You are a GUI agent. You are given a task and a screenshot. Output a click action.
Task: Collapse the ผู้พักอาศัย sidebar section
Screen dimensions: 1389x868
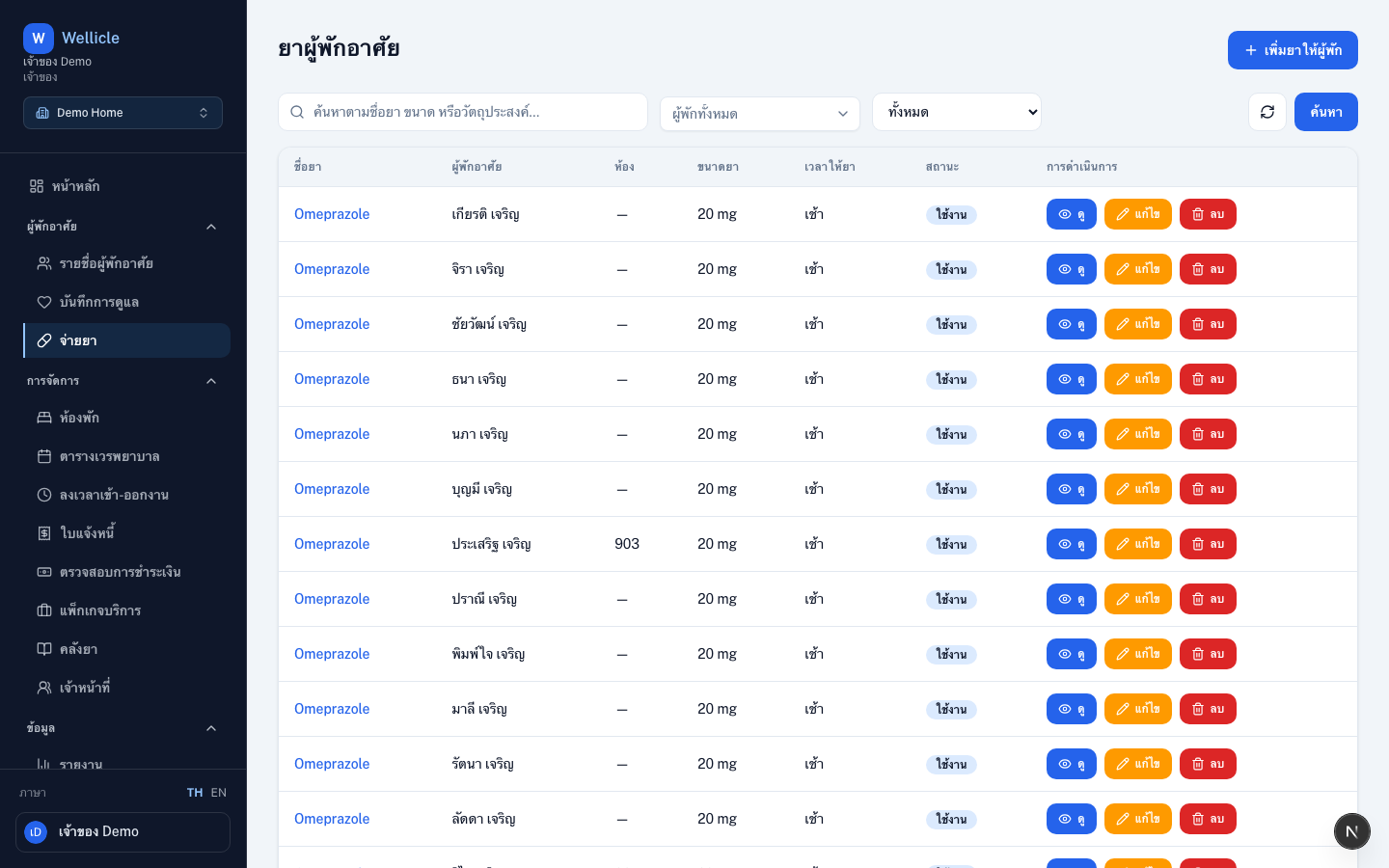pyautogui.click(x=123, y=227)
